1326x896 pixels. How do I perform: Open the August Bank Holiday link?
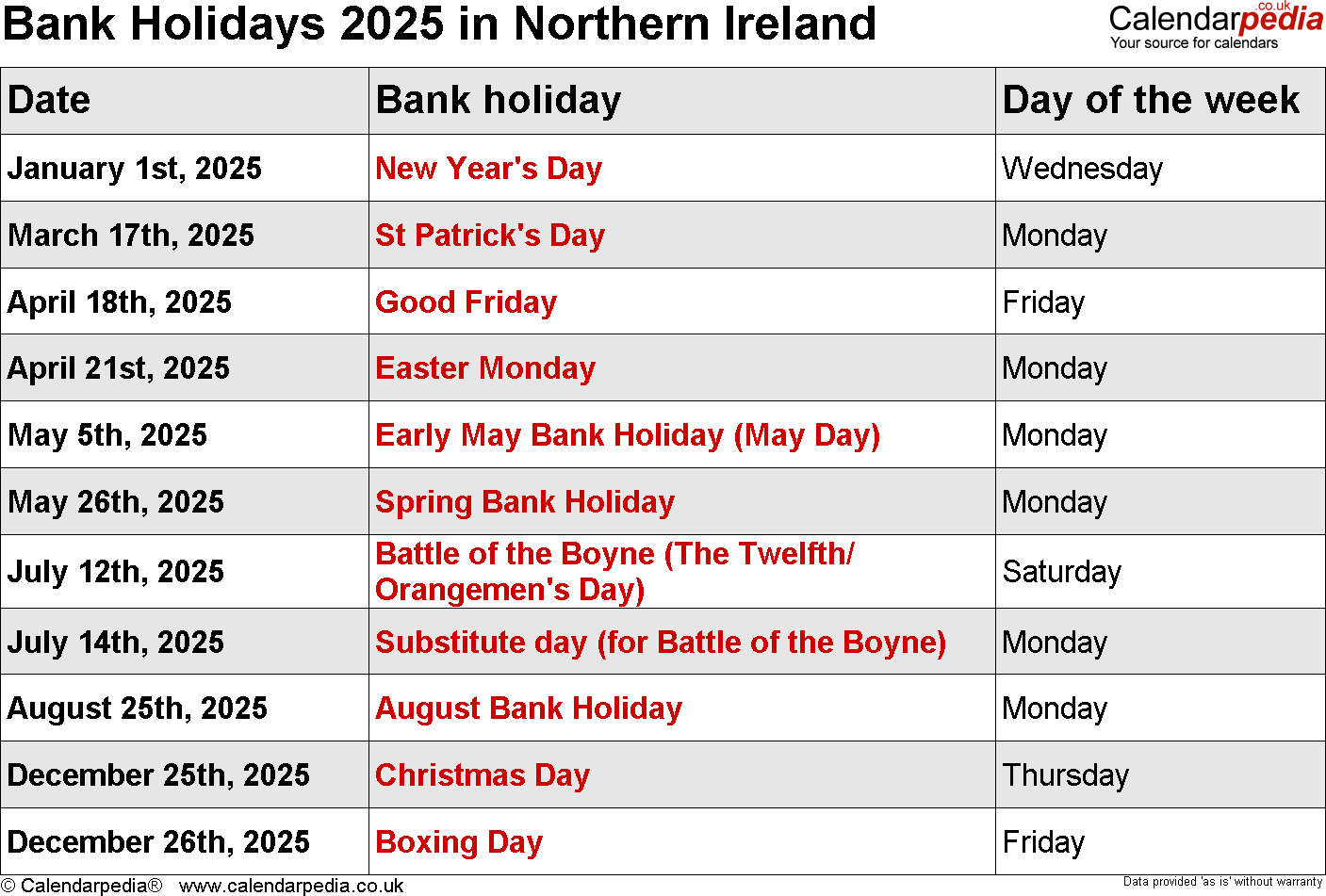point(528,709)
